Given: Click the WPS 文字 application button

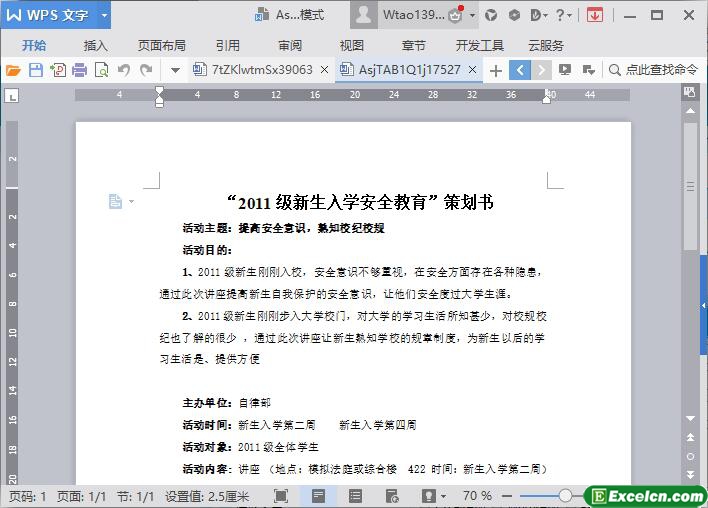Looking at the screenshot, I should point(47,15).
